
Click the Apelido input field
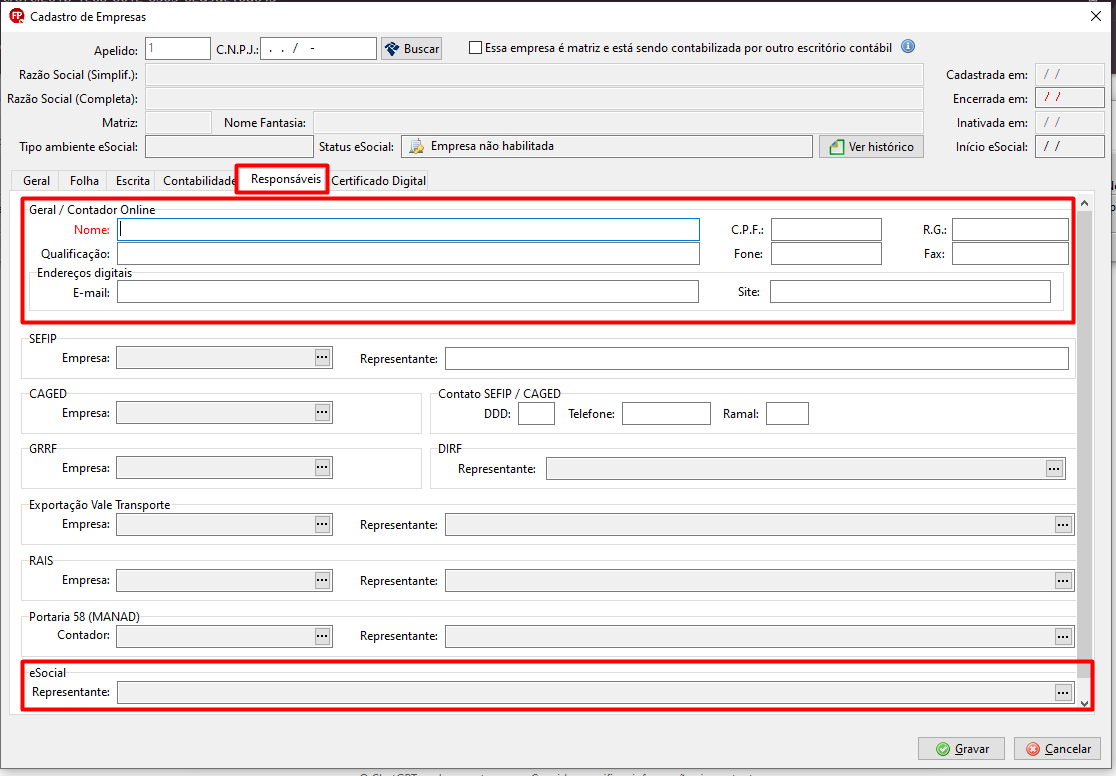click(x=178, y=48)
